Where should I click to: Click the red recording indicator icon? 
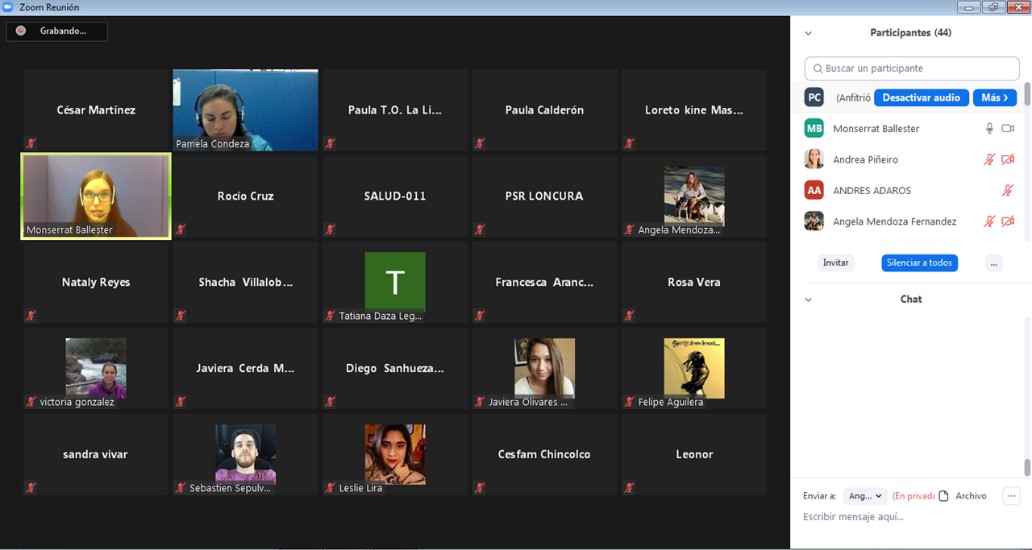(21, 31)
